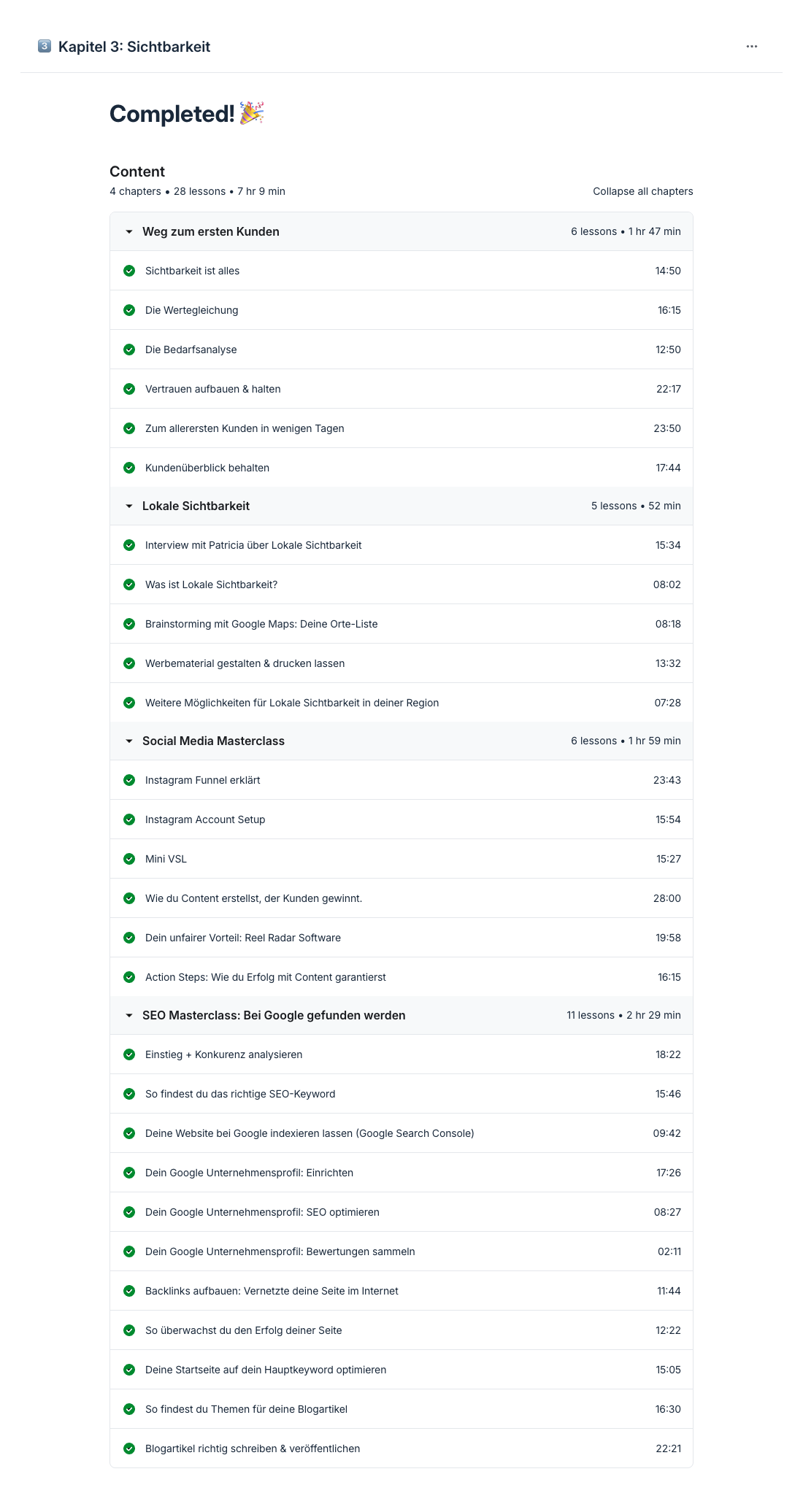The width and height of the screenshot is (803, 1512).
Task: Click check icon next to Kundenüberblick behalten
Action: [129, 468]
